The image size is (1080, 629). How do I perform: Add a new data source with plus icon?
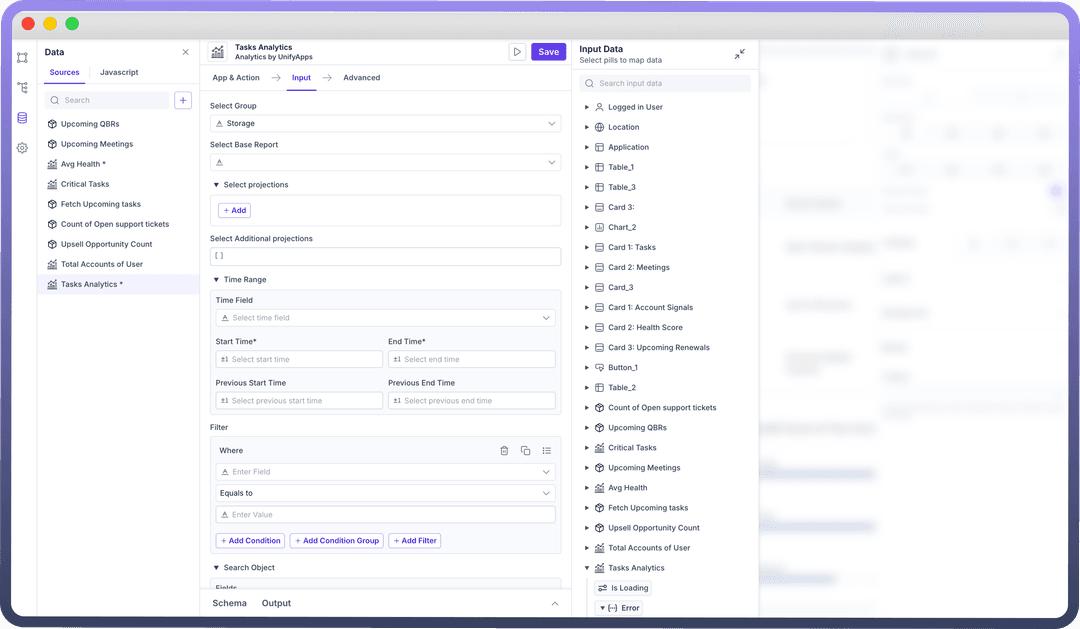click(x=183, y=100)
